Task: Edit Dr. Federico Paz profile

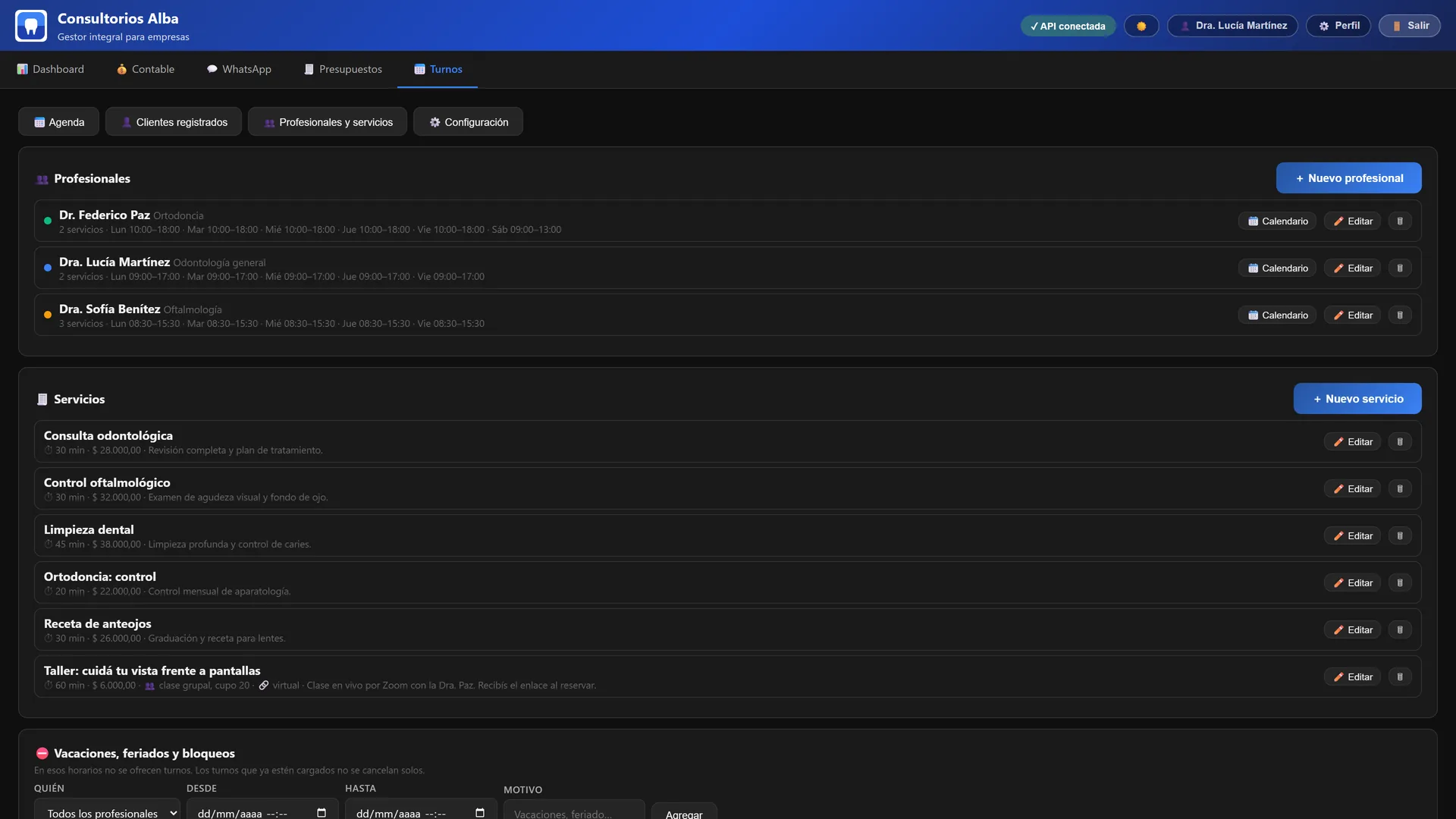Action: pyautogui.click(x=1353, y=221)
